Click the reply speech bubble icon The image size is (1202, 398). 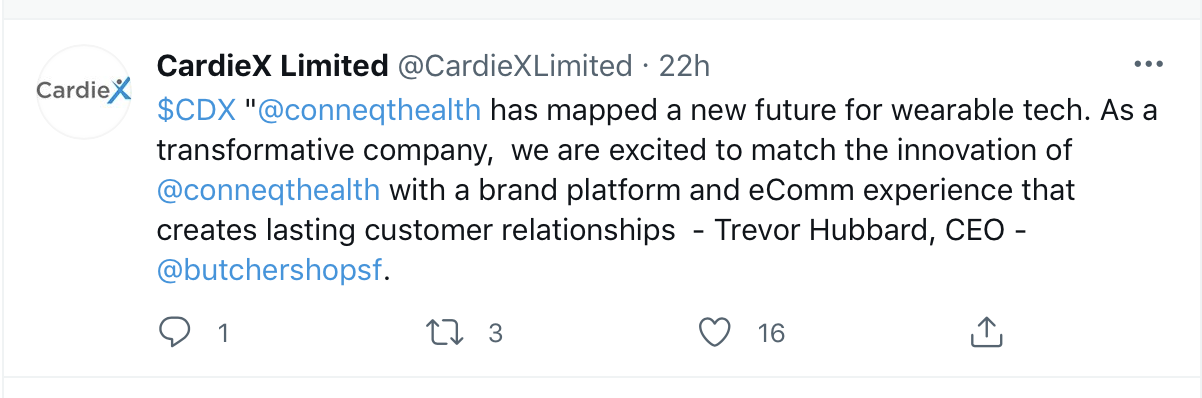pos(174,332)
